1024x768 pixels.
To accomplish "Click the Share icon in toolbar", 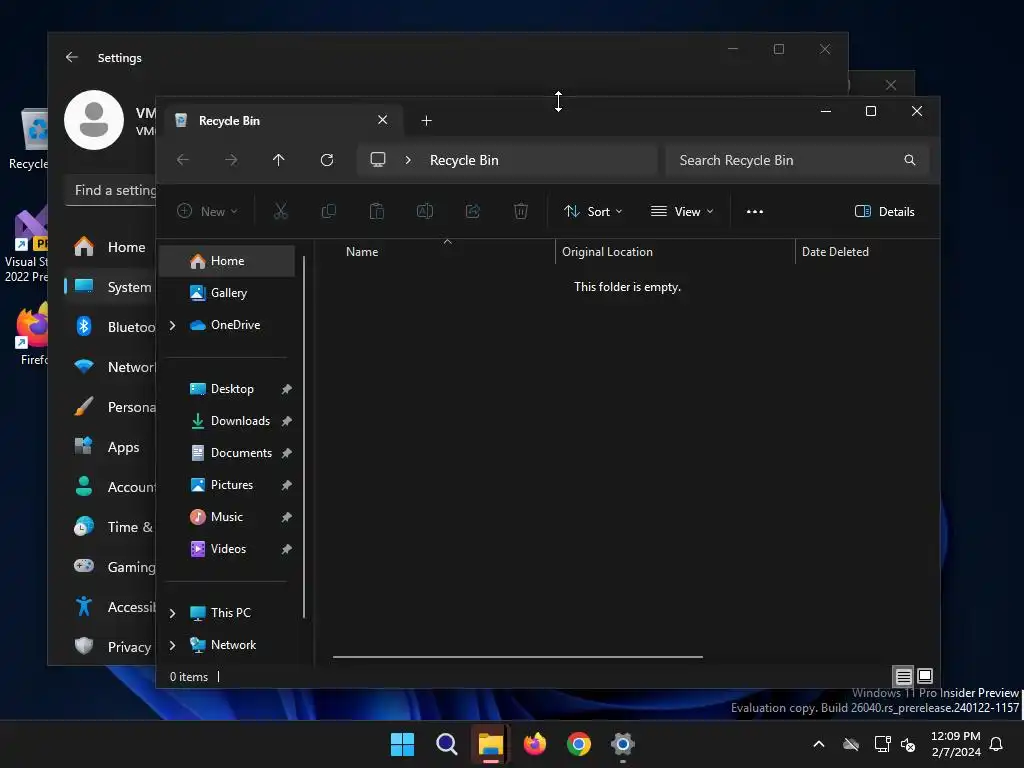I will [473, 211].
